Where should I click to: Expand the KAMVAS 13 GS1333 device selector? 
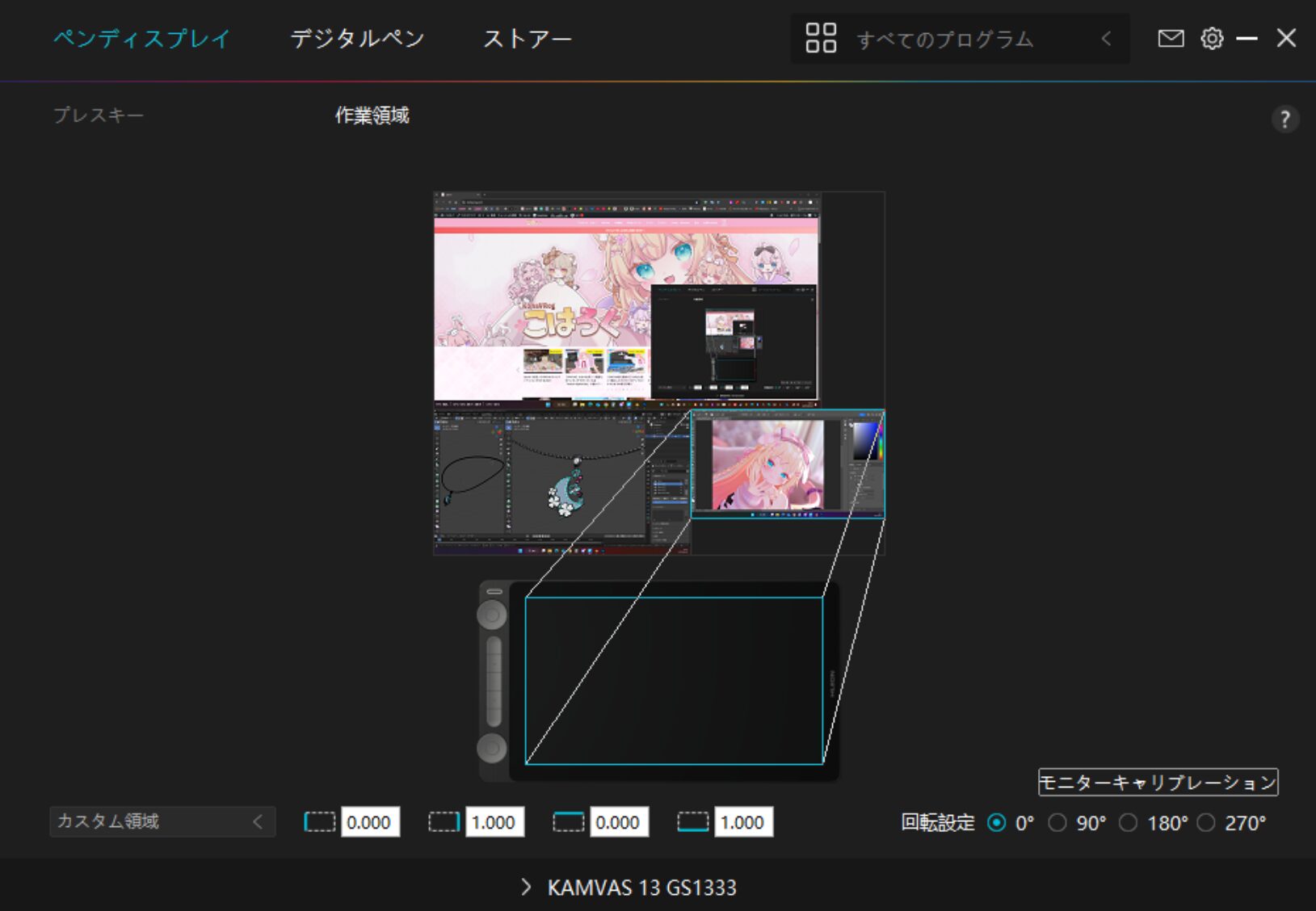[x=527, y=887]
